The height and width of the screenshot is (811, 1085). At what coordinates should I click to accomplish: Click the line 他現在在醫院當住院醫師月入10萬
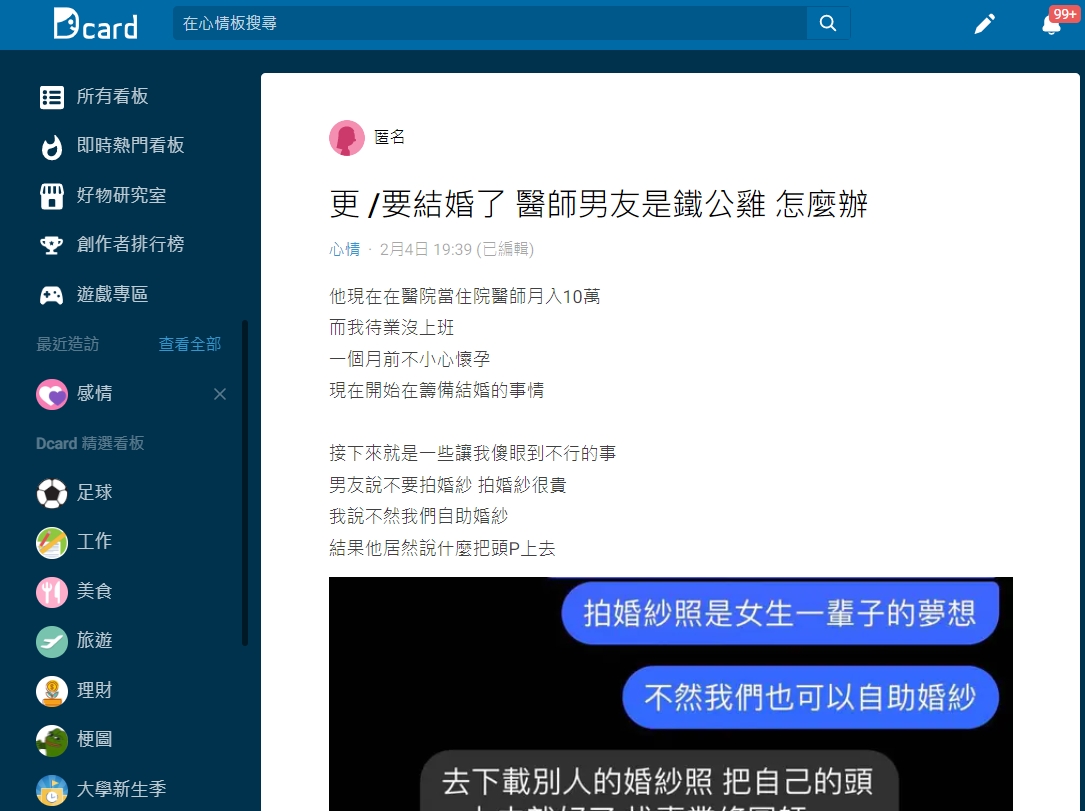(464, 296)
